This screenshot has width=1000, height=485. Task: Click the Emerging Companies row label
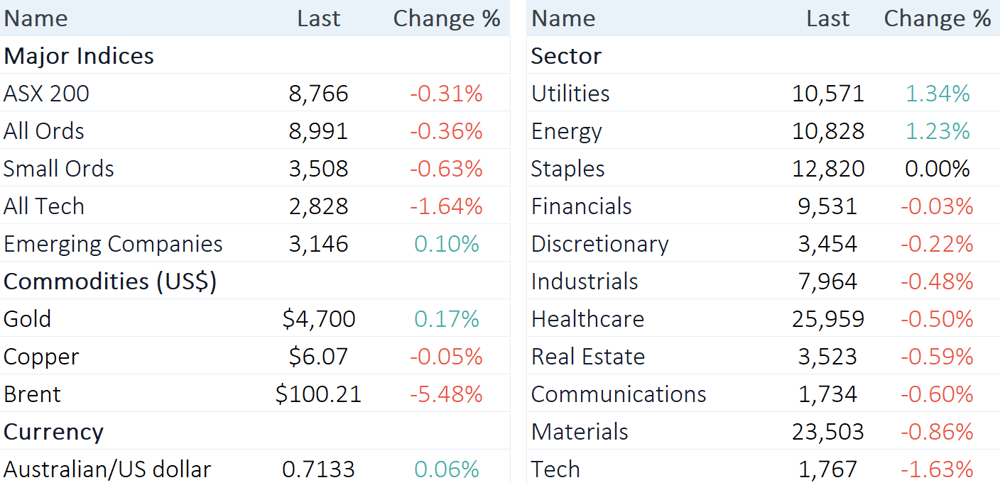(x=113, y=244)
